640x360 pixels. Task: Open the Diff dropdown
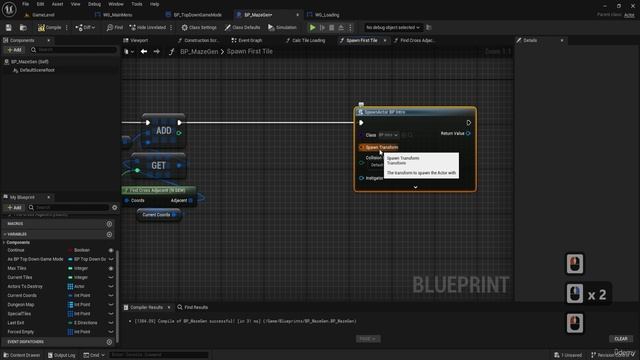click(85, 27)
